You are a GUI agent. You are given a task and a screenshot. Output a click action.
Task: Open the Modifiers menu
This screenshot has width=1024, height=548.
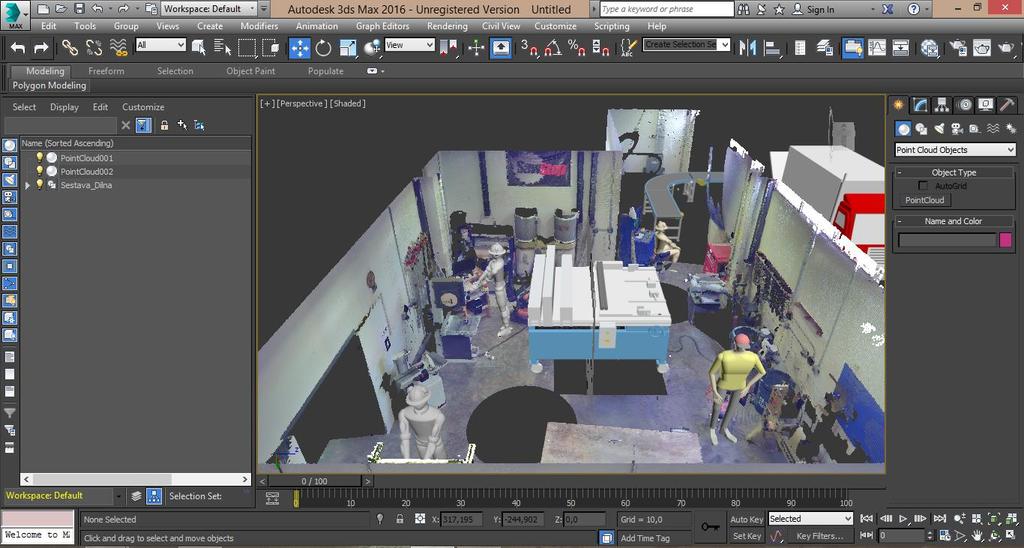tap(259, 26)
